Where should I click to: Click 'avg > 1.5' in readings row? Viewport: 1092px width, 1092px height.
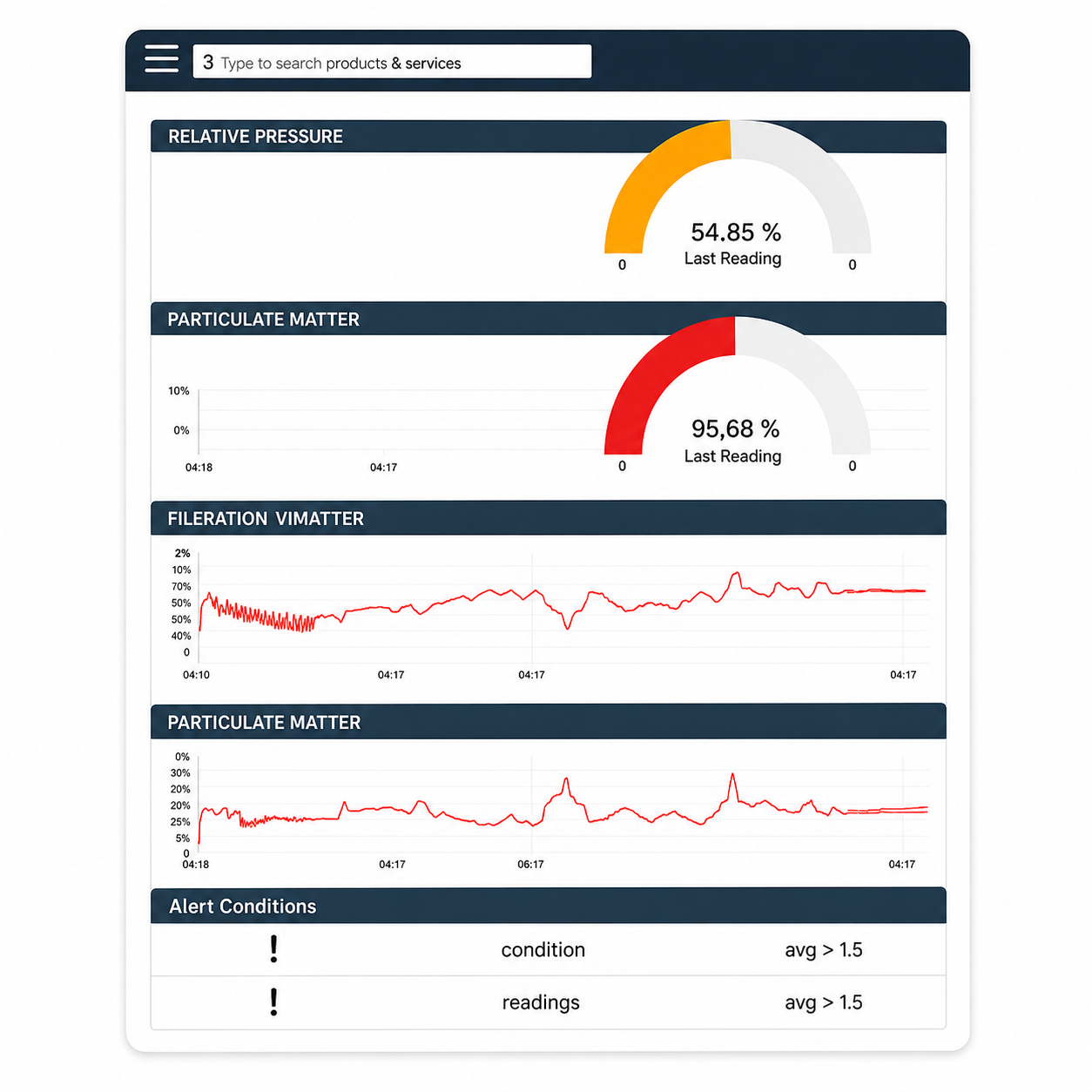point(824,1003)
